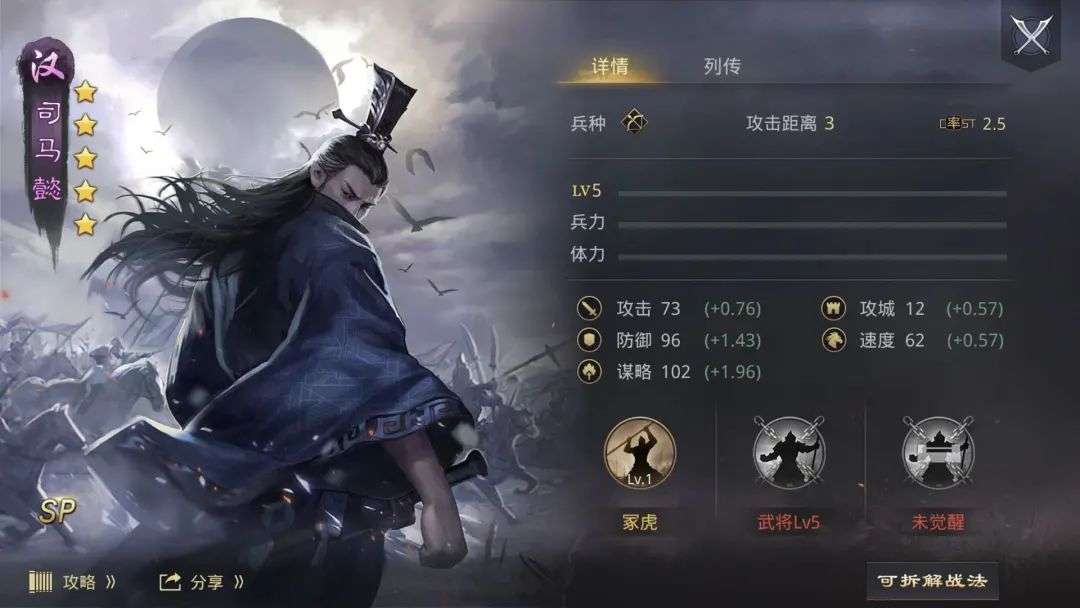
Task: Select the locked 未觉醒 skill slot
Action: point(937,453)
